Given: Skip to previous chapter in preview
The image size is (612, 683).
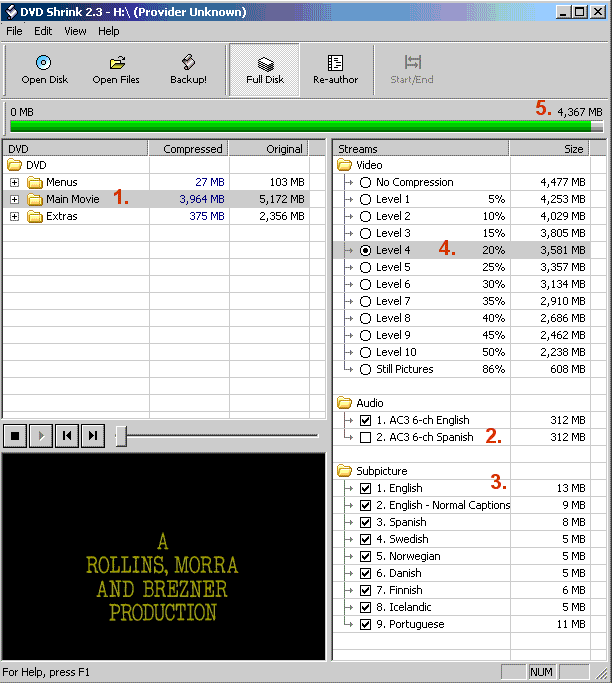Looking at the screenshot, I should [x=67, y=436].
